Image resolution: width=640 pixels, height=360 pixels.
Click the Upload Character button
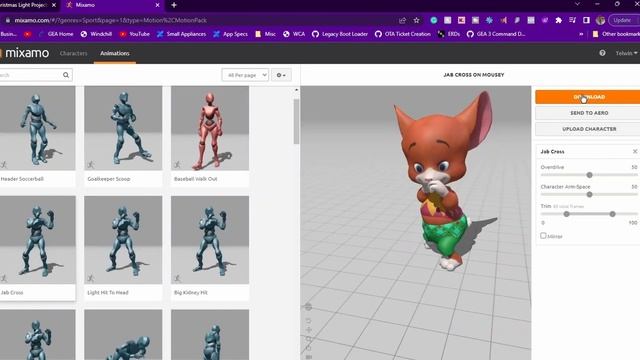(x=588, y=129)
